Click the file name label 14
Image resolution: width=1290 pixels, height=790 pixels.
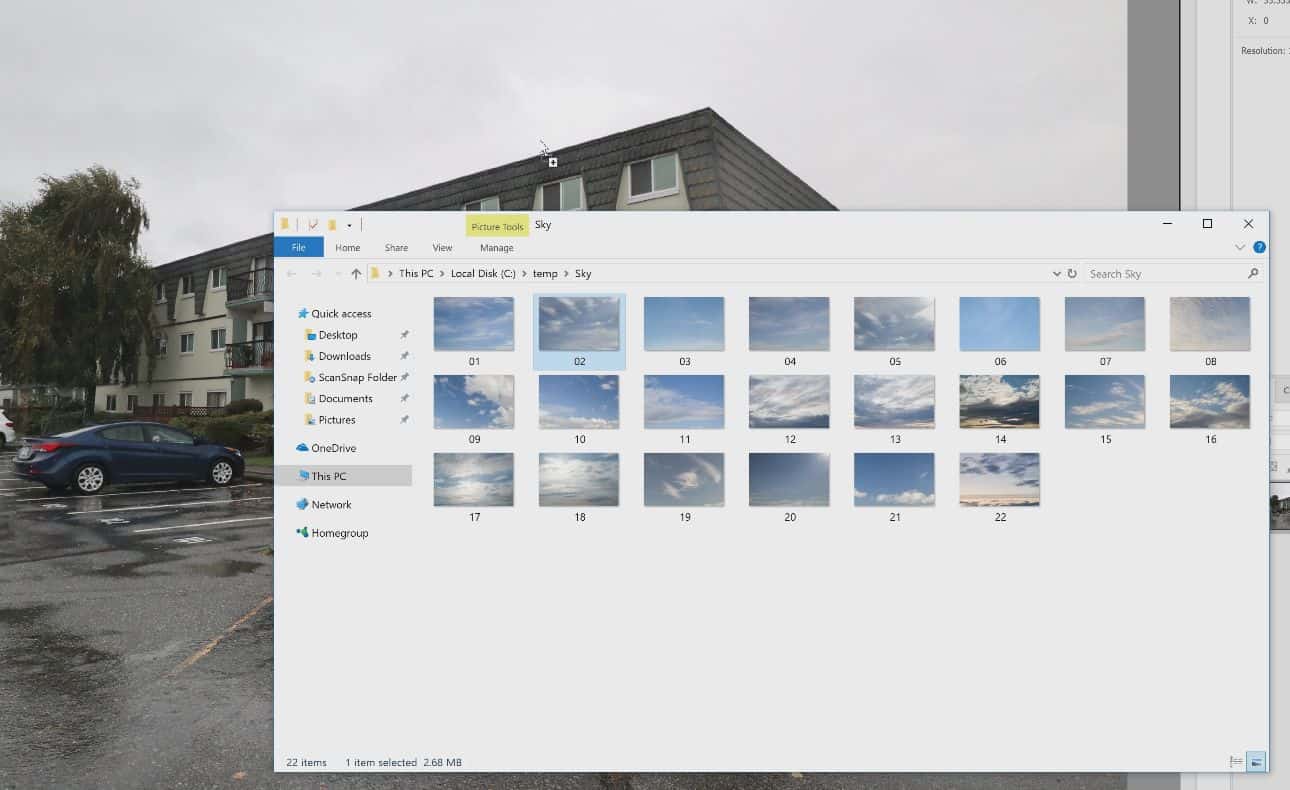1000,439
